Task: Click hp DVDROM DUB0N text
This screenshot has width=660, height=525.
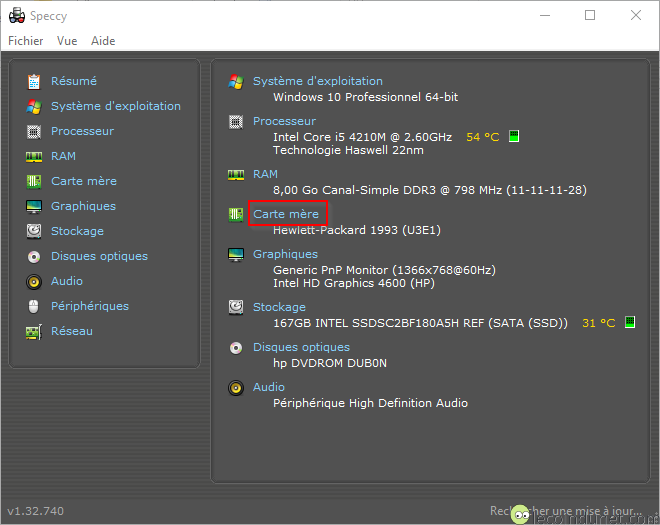Action: tap(330, 363)
